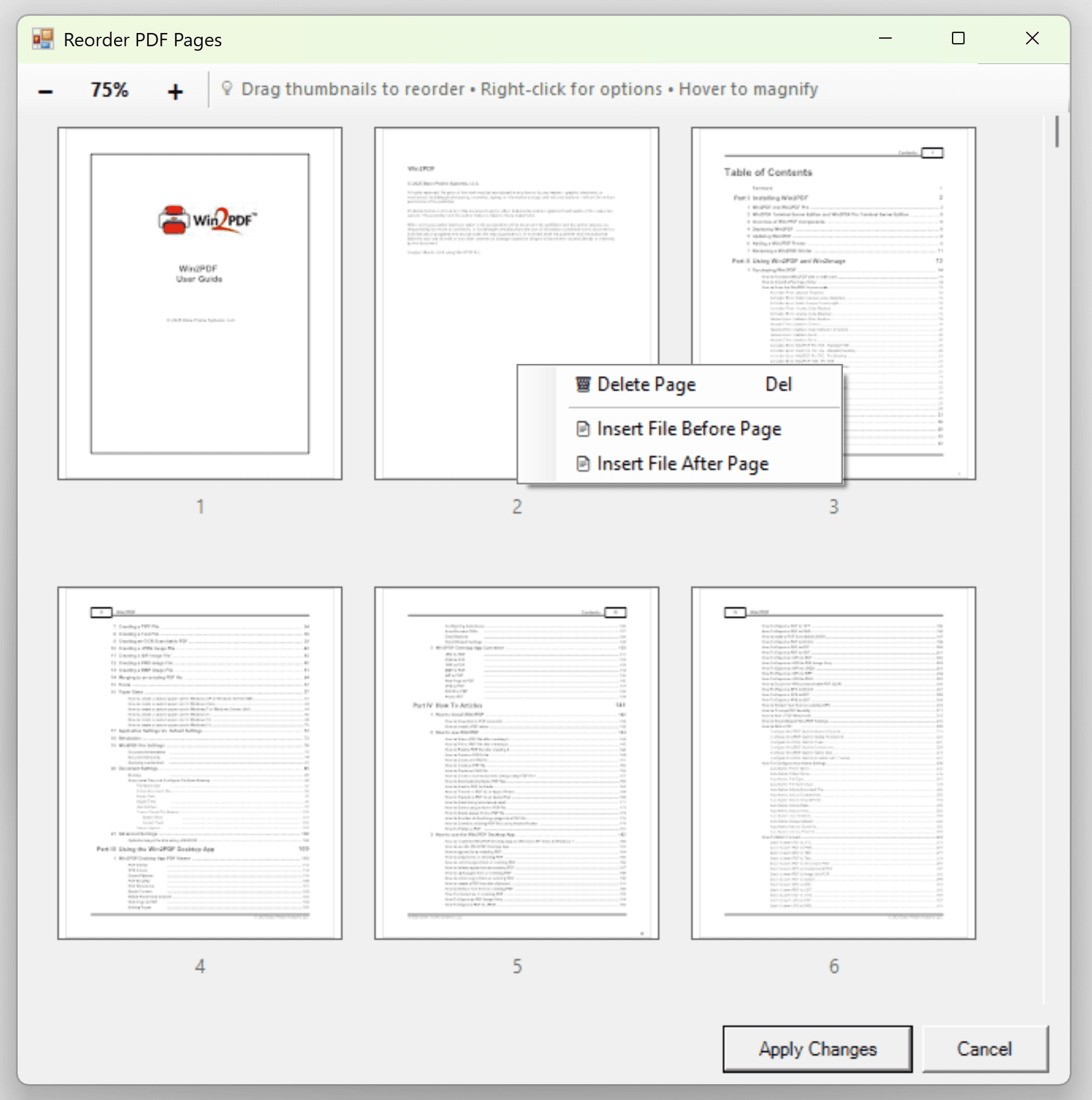
Task: Click the page number label 4
Action: point(200,966)
